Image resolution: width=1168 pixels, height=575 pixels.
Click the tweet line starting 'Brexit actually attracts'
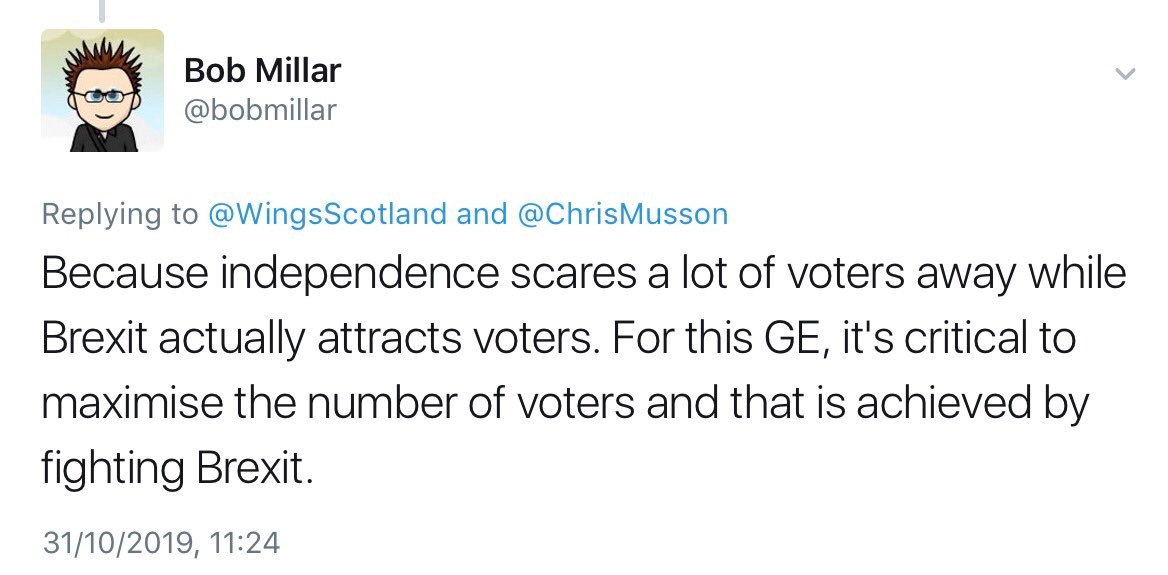559,339
